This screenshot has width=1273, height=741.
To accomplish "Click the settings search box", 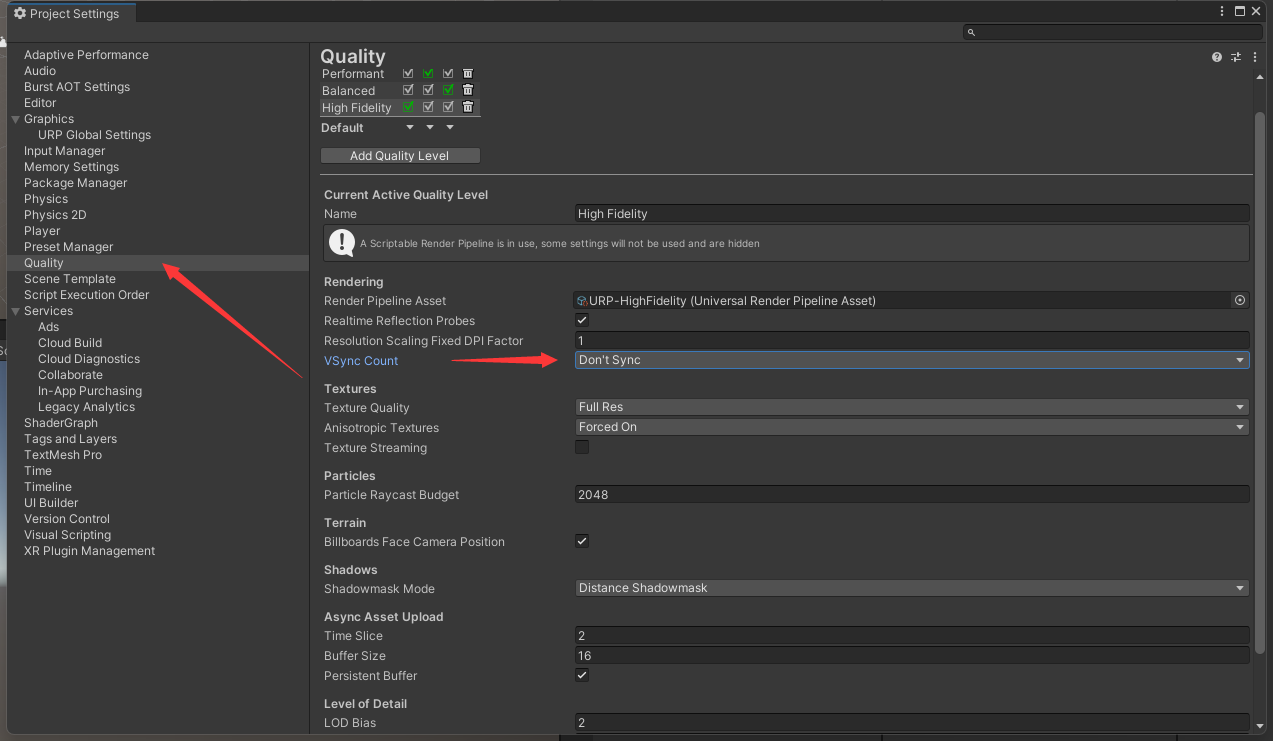I will tap(1112, 33).
